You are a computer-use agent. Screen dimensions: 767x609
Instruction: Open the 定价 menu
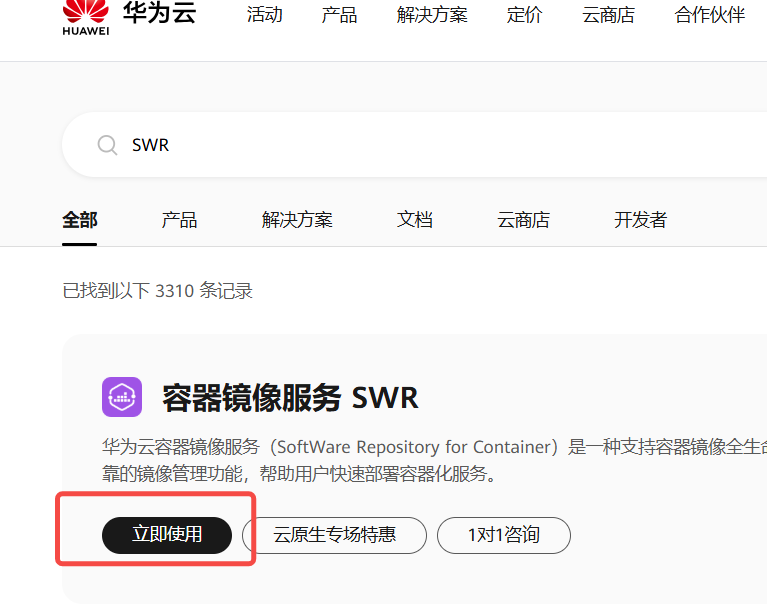(524, 15)
